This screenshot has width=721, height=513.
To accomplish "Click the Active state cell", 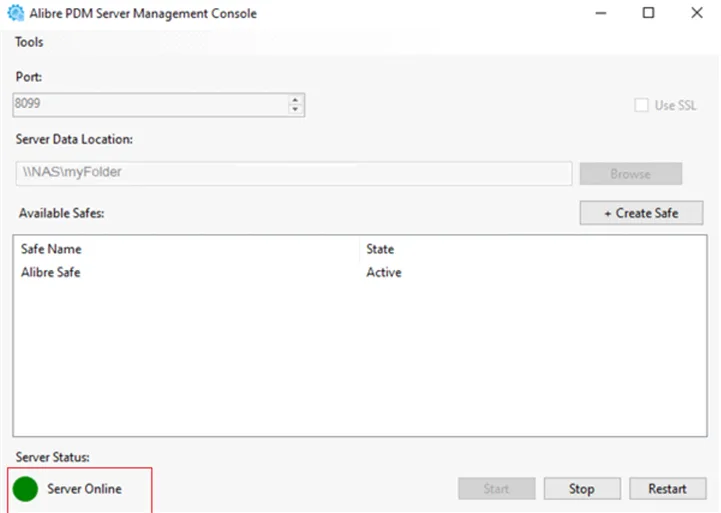I will point(383,272).
